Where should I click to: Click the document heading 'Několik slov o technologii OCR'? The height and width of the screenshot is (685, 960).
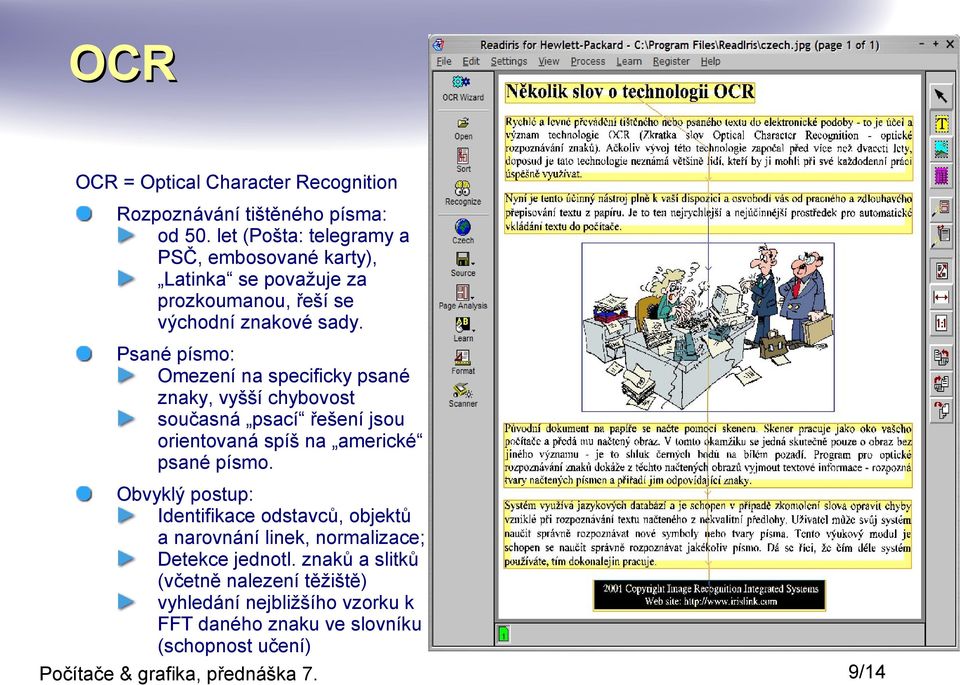point(630,92)
